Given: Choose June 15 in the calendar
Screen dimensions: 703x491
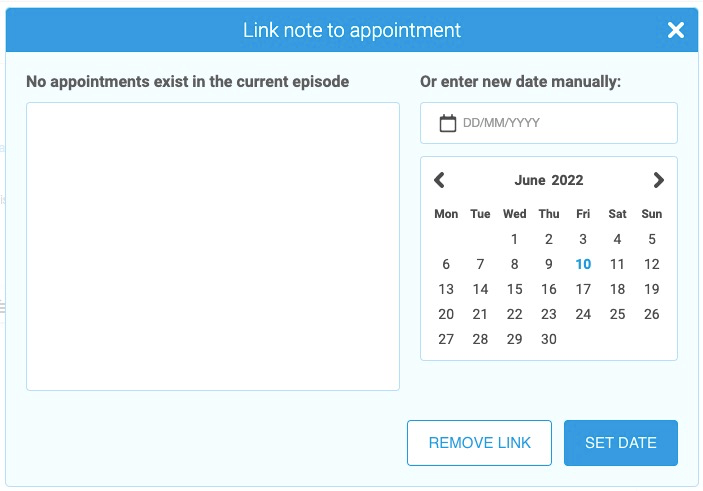Looking at the screenshot, I should [514, 289].
